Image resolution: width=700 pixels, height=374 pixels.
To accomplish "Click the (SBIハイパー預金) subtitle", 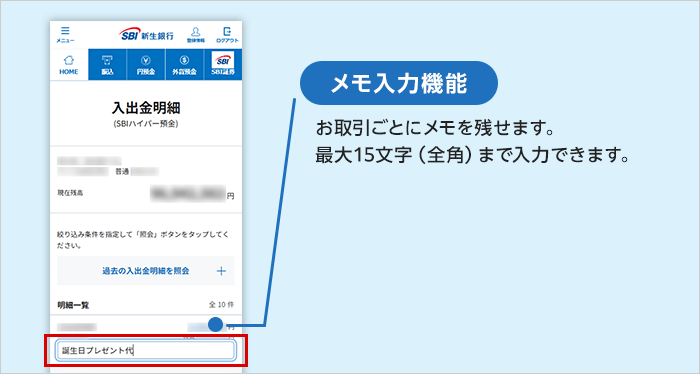I will click(146, 124).
